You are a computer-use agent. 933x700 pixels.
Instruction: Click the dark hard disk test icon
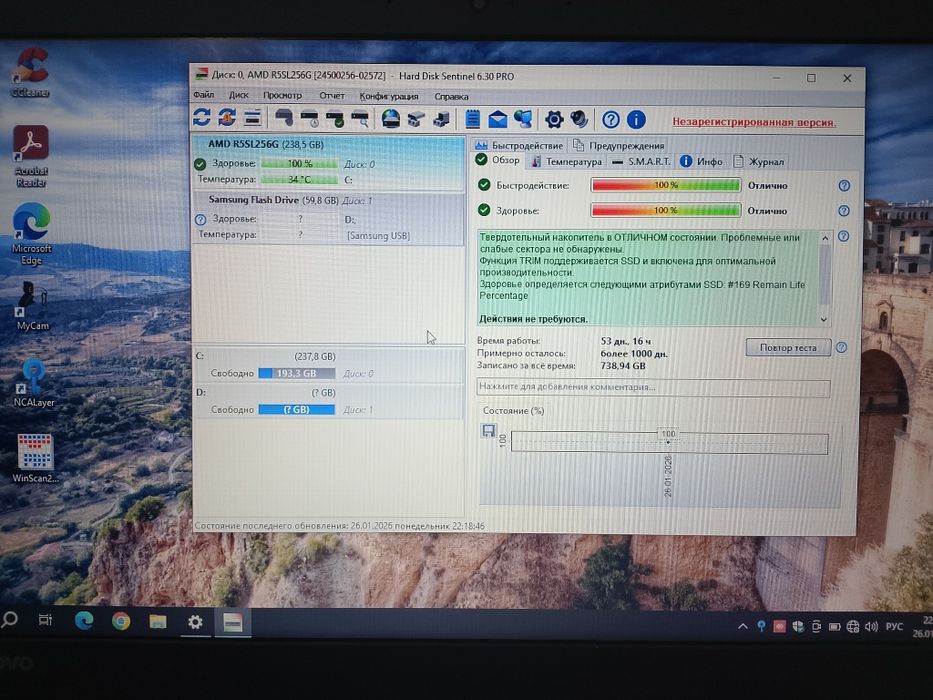tap(284, 118)
